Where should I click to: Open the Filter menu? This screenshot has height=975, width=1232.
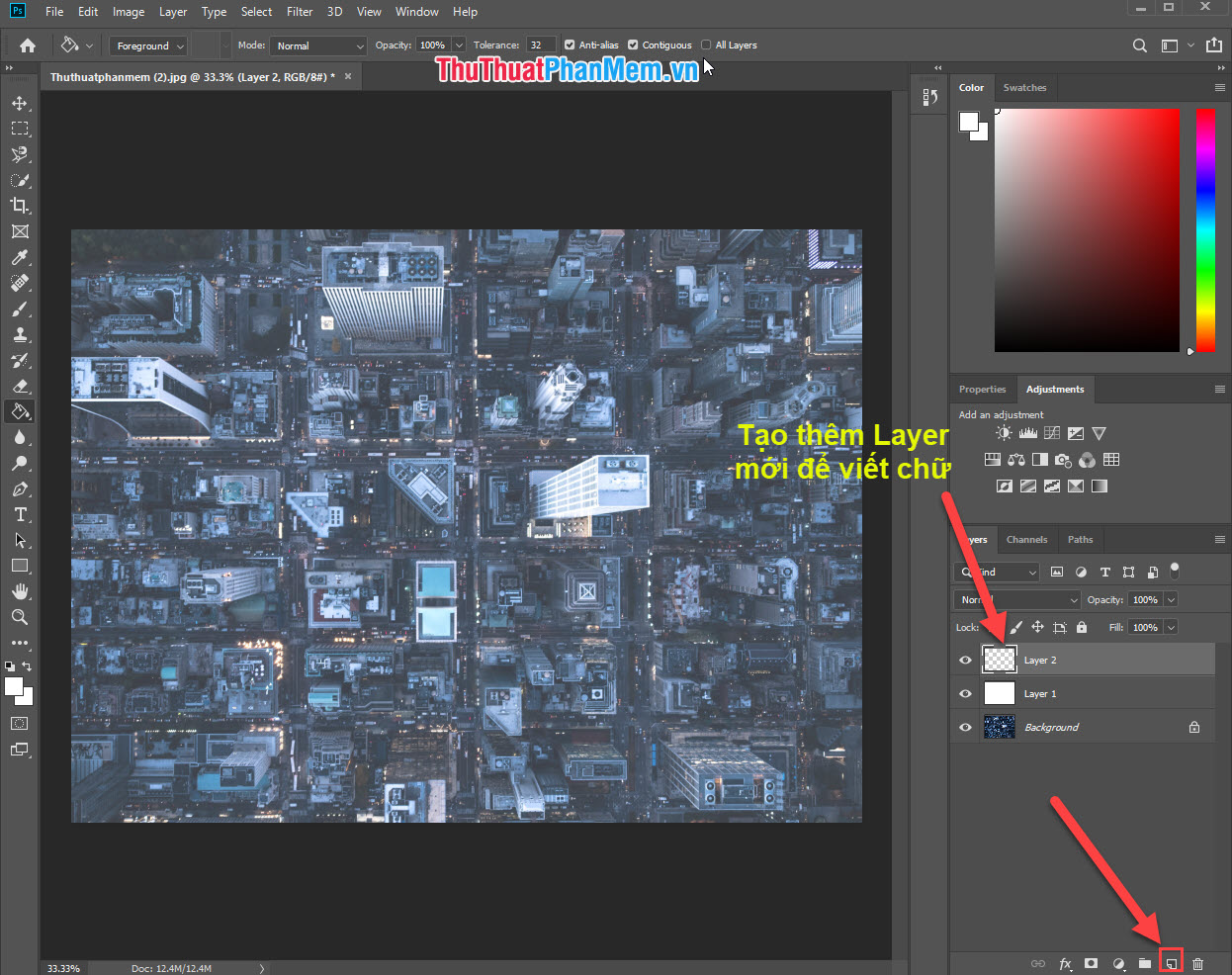(x=299, y=11)
